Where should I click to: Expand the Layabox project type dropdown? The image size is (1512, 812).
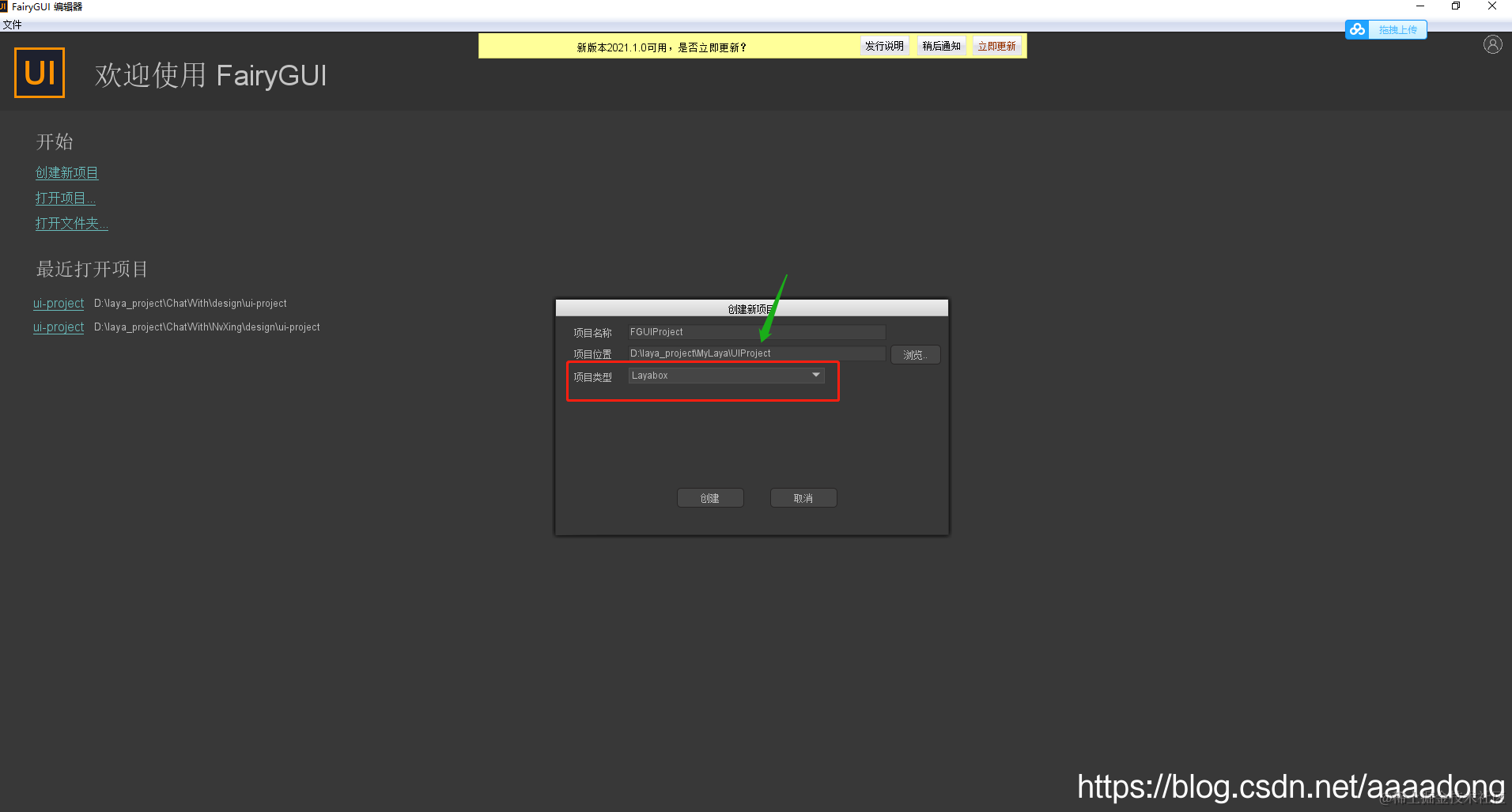point(727,376)
